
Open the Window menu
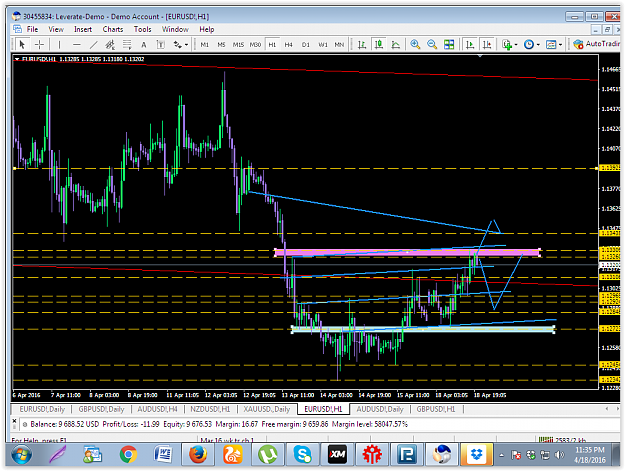point(175,29)
